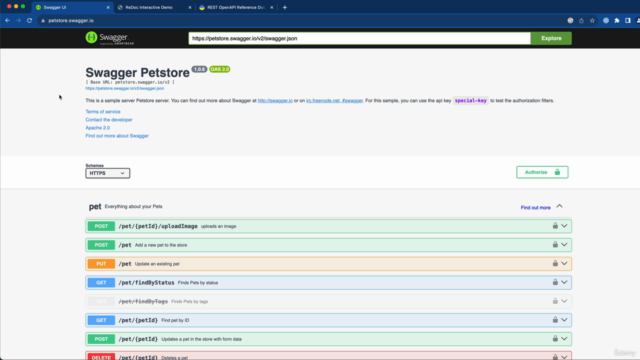
Task: Click the share icon in address bar
Action: pyautogui.click(x=581, y=20)
